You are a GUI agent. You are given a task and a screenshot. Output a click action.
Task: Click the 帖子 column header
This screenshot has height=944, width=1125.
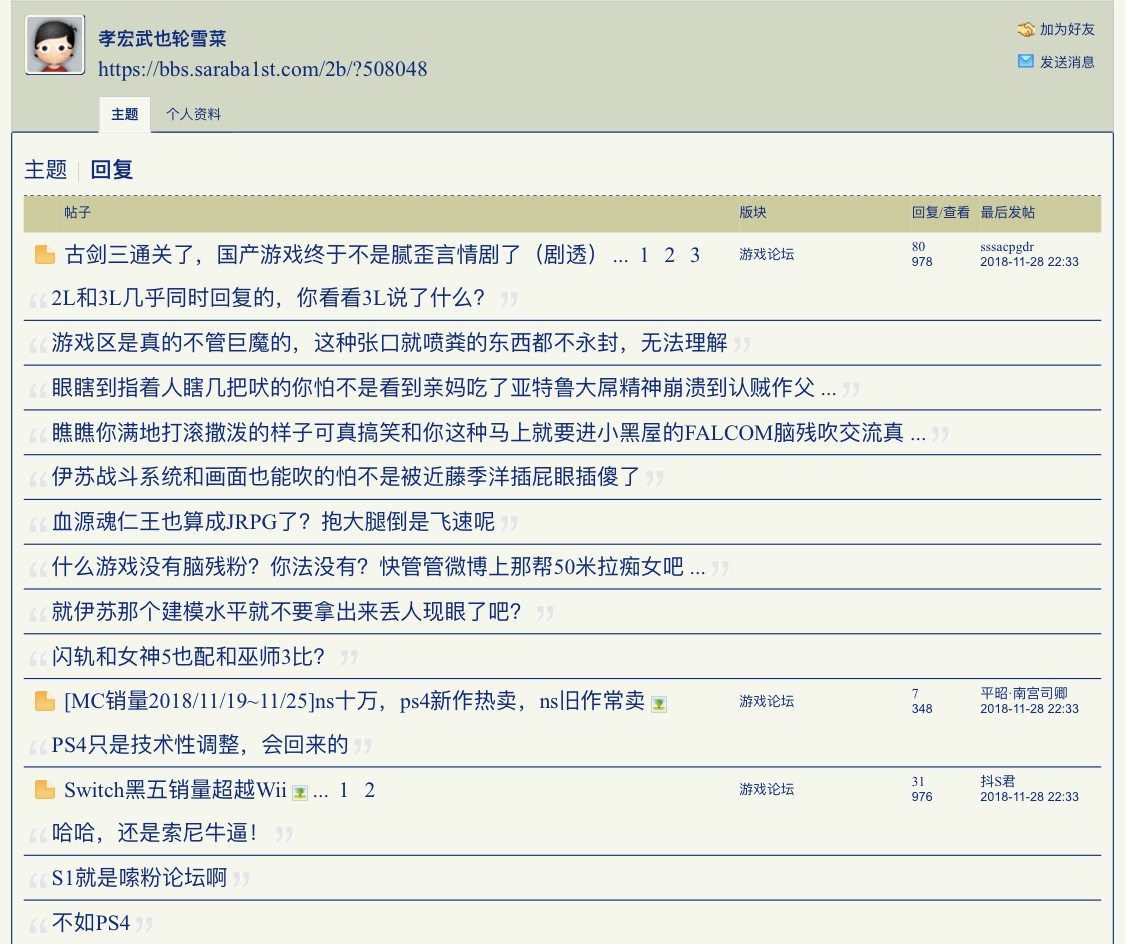[77, 212]
